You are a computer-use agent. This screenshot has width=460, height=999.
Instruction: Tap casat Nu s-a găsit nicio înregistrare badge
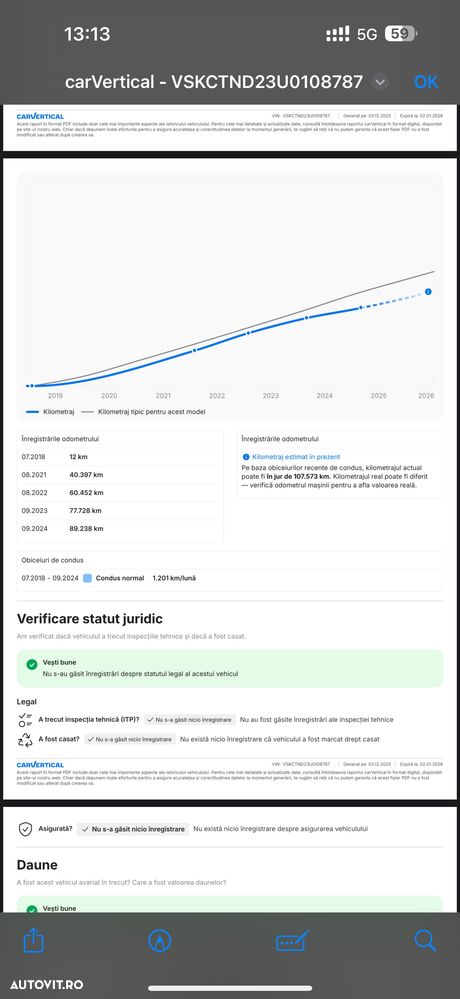click(130, 740)
